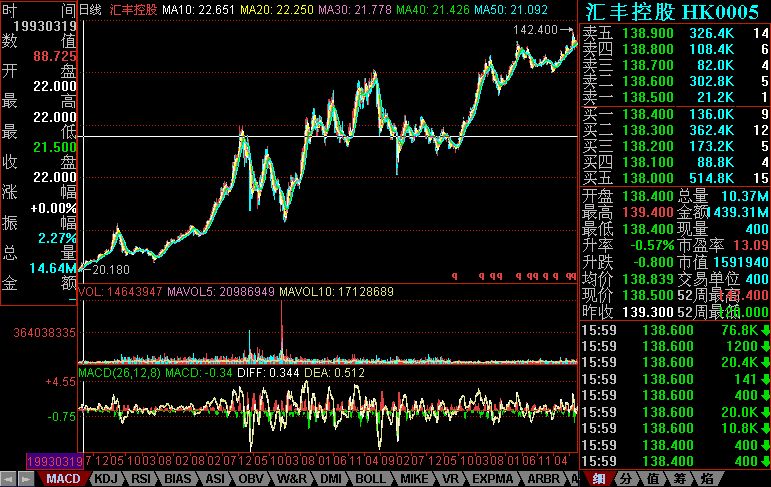The width and height of the screenshot is (771, 487).
Task: Open the ARBR indicator tab
Action: (540, 479)
